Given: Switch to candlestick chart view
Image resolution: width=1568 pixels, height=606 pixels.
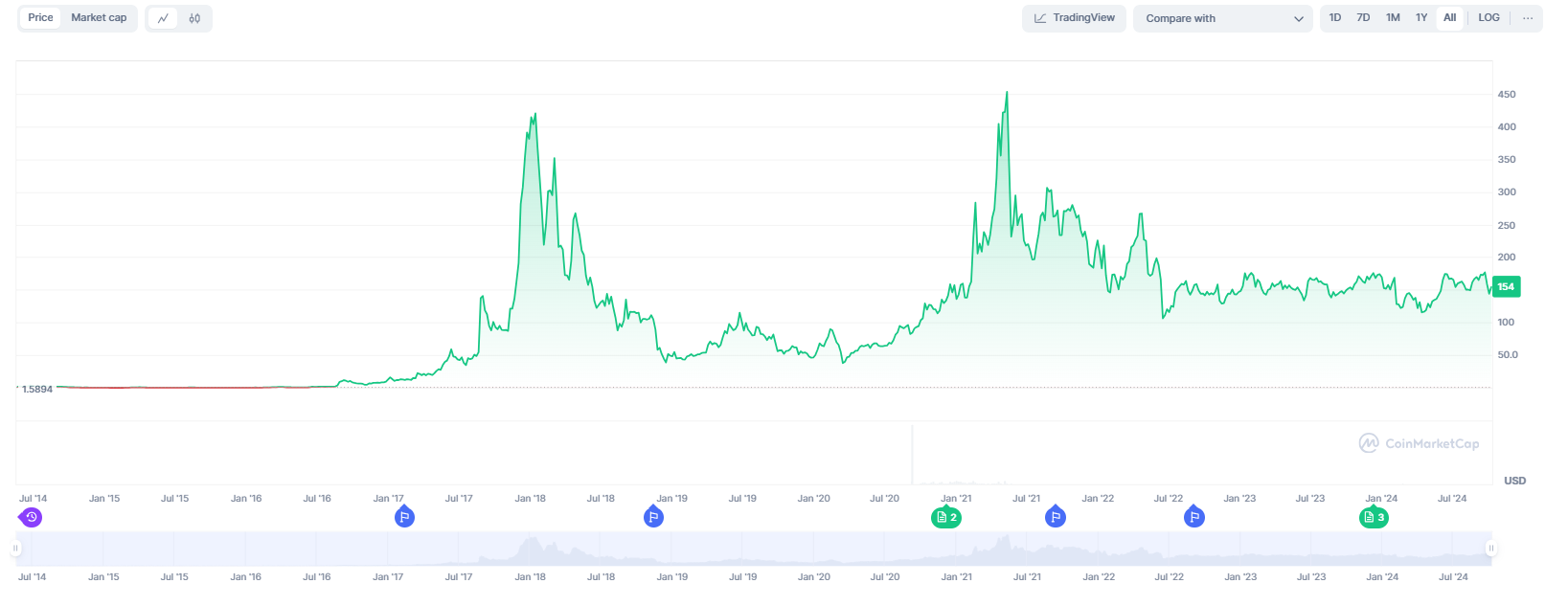Looking at the screenshot, I should pyautogui.click(x=194, y=18).
